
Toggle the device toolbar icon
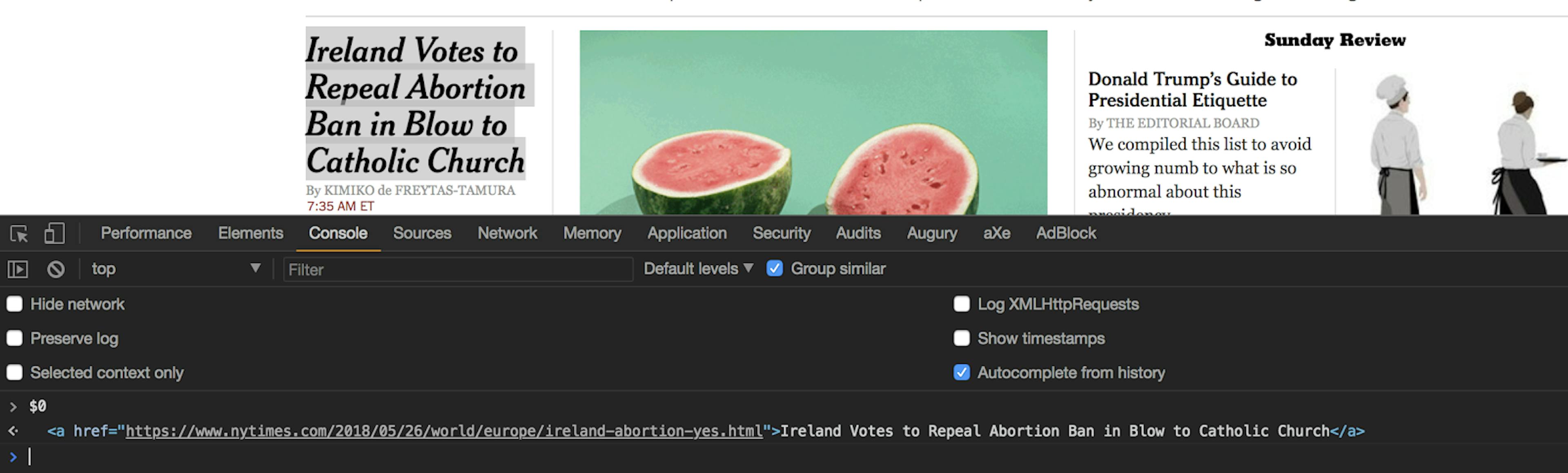[54, 234]
